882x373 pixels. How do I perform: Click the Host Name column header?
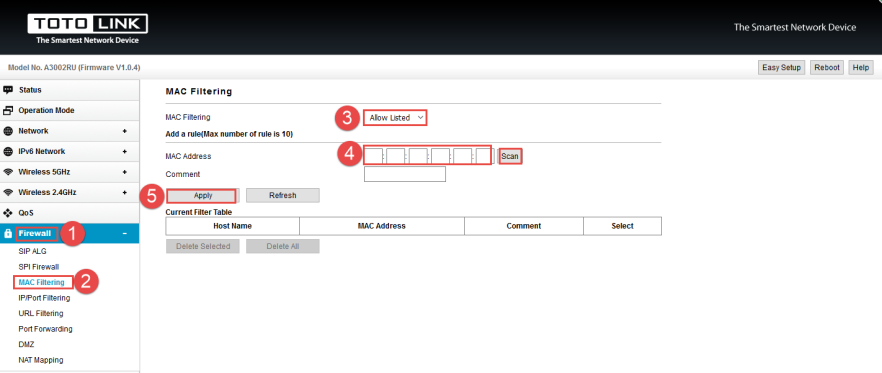[x=233, y=226]
